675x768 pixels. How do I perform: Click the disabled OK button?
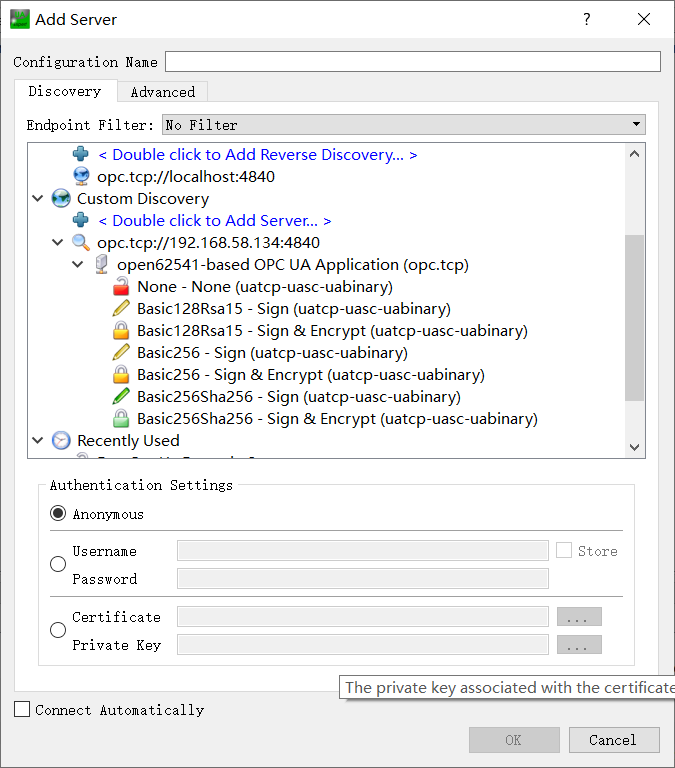click(x=514, y=740)
